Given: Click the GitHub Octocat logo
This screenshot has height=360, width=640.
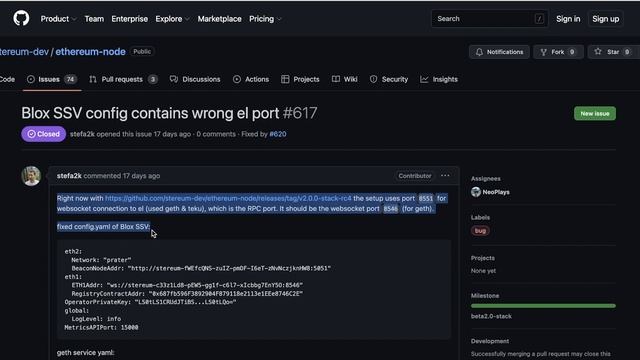Looking at the screenshot, I should point(21,18).
